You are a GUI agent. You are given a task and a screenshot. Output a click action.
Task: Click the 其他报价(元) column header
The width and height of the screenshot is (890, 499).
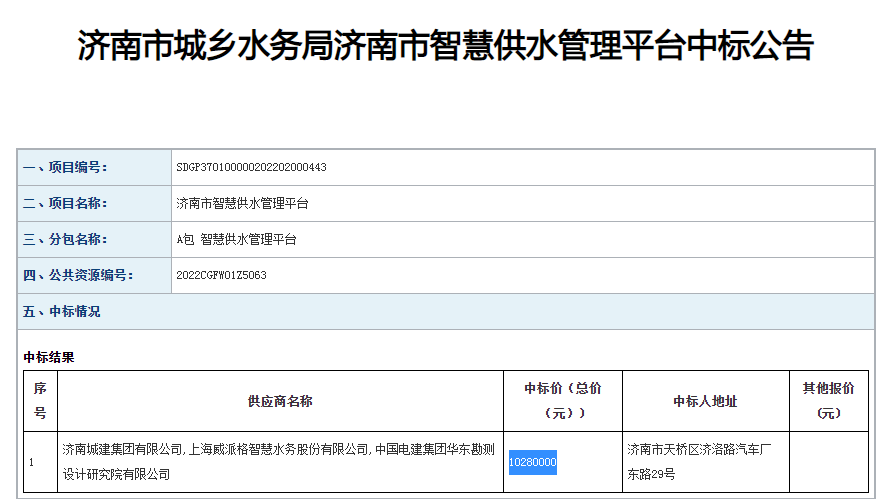[829, 401]
